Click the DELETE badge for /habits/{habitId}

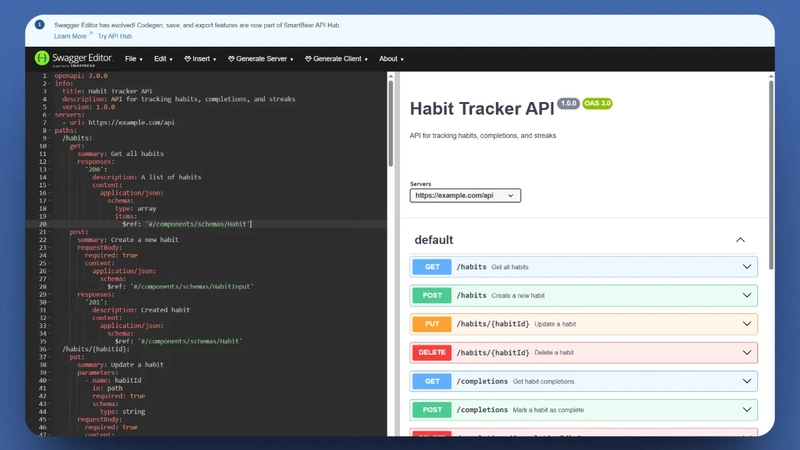[432, 353]
